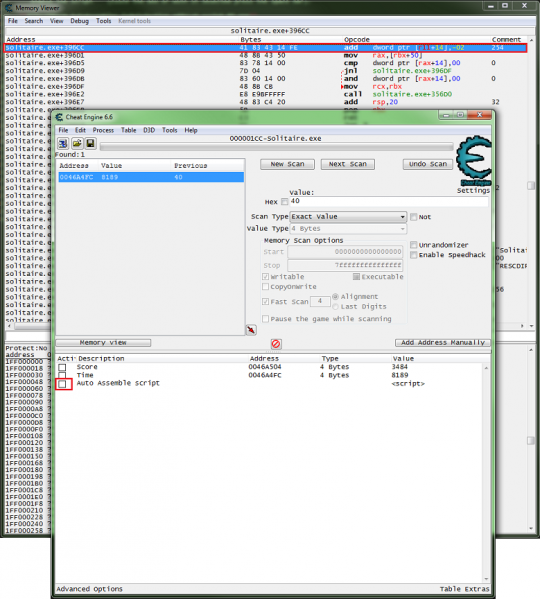Click the Add Address Manually button
This screenshot has height=599, width=540.
[x=443, y=343]
